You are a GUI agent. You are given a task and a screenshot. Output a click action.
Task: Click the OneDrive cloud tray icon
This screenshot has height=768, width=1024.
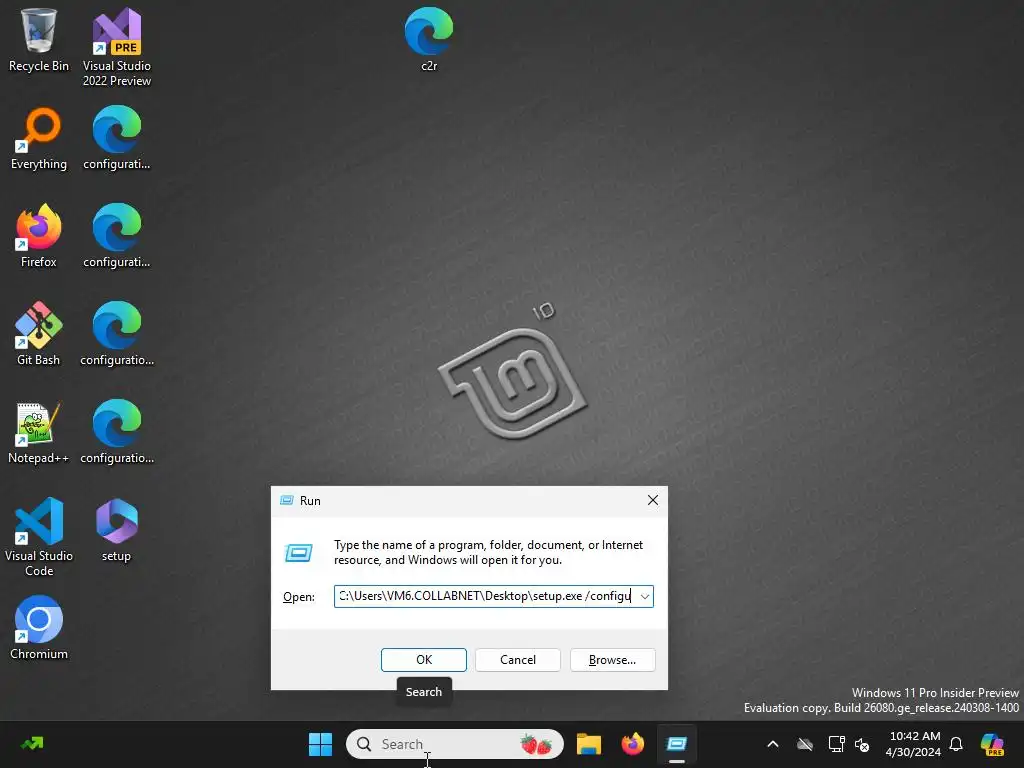pos(805,744)
